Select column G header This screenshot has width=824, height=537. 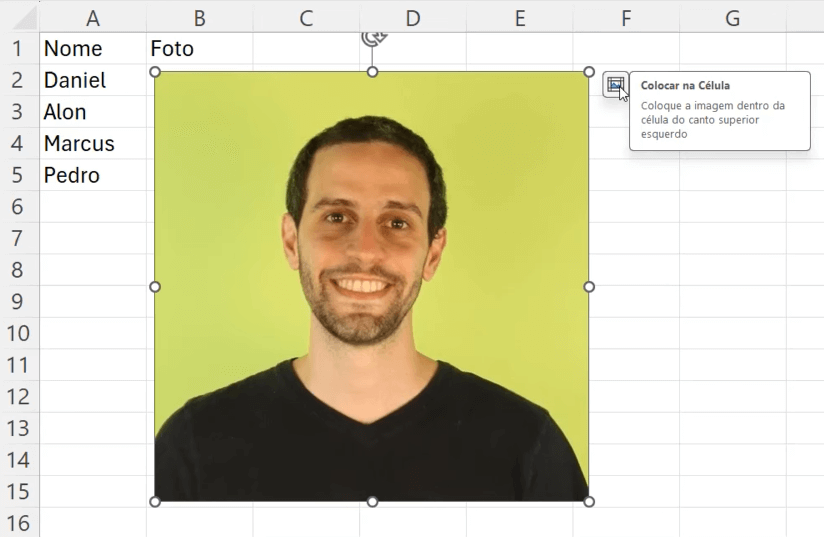[733, 18]
